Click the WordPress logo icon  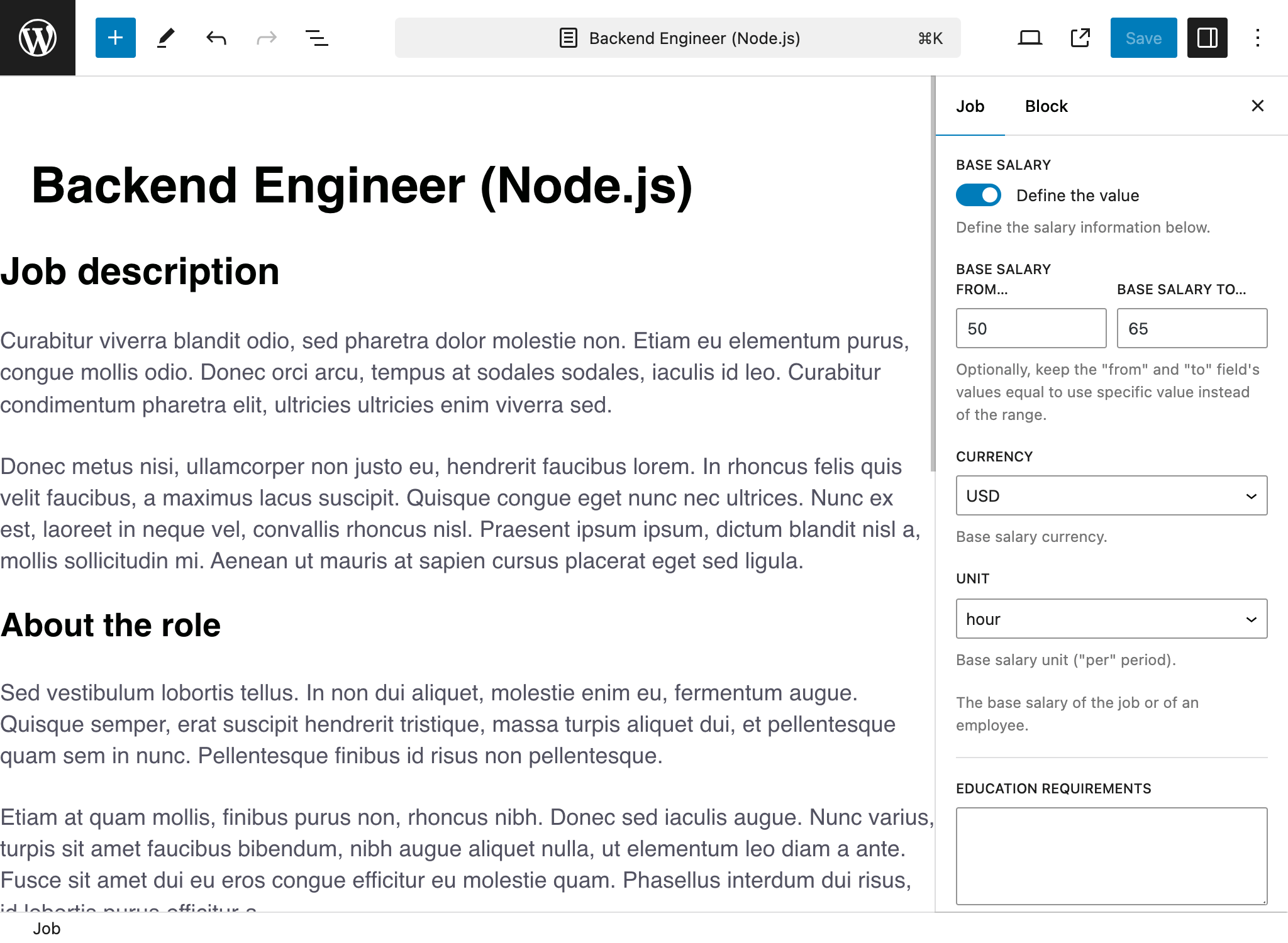point(38,38)
